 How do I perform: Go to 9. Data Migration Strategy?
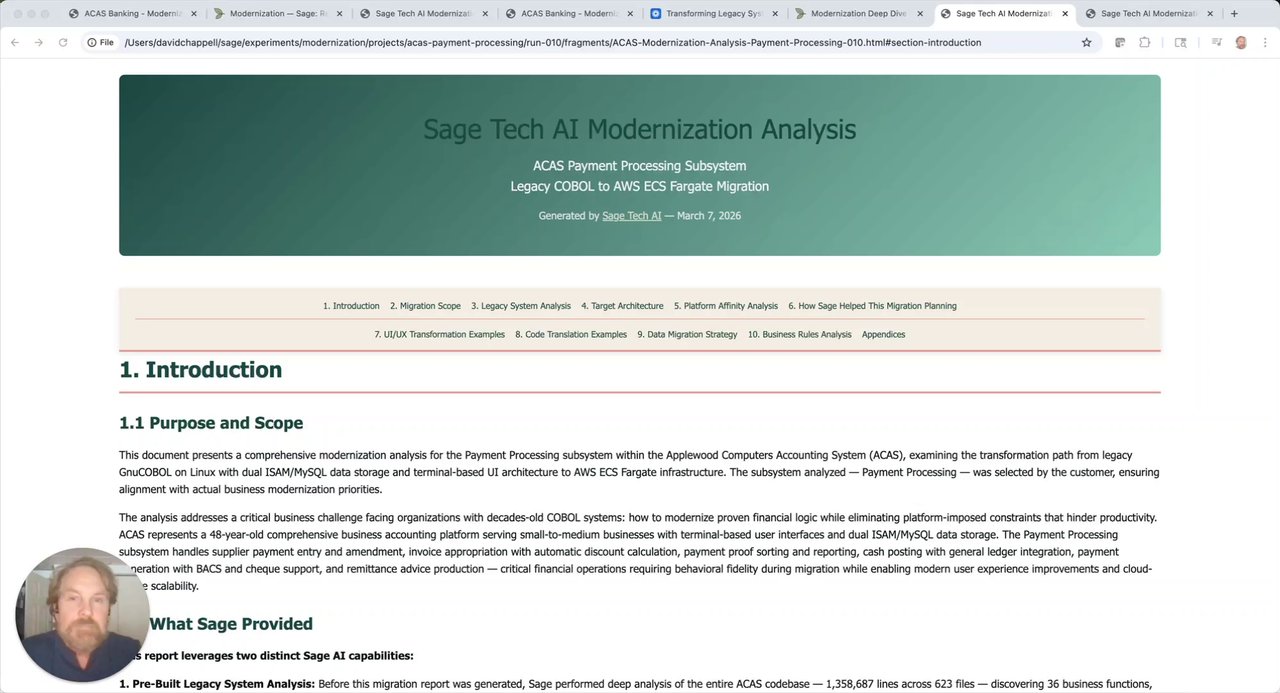(x=687, y=335)
